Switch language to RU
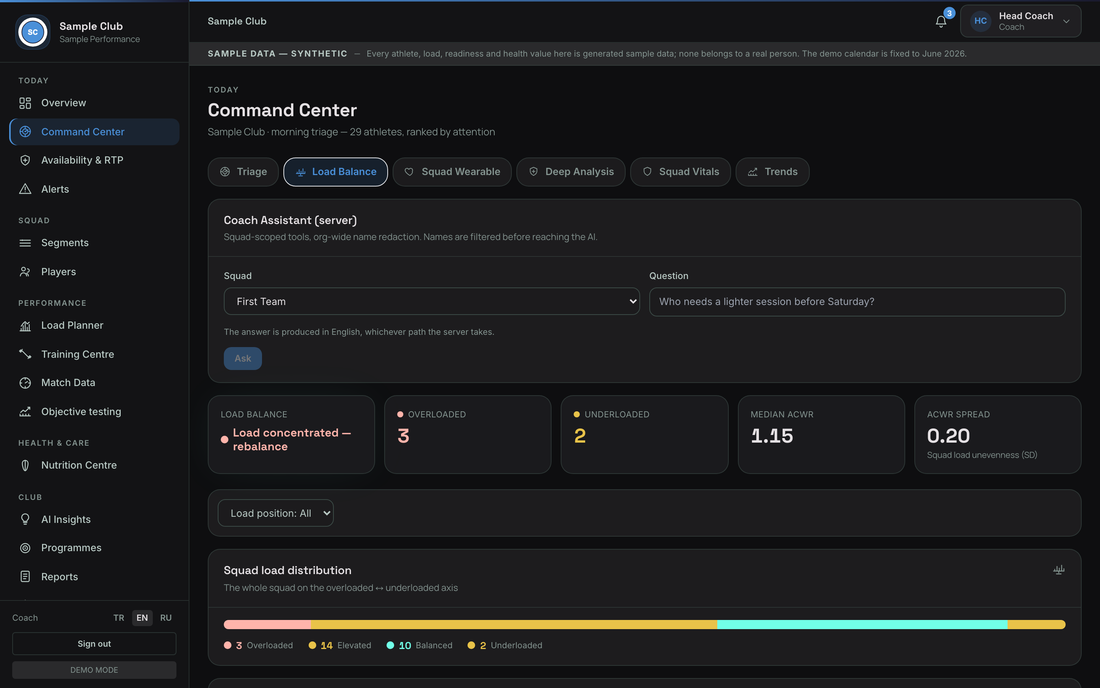 click(166, 618)
